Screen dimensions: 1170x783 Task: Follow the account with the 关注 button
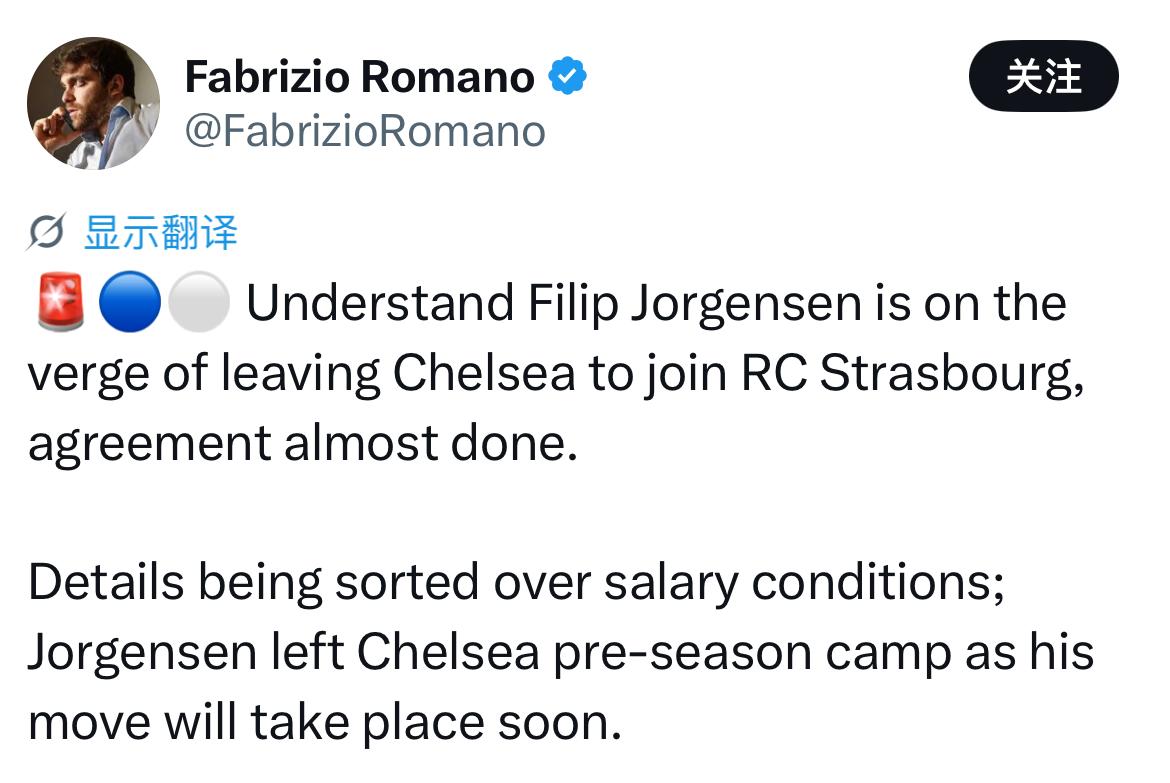[x=1043, y=76]
